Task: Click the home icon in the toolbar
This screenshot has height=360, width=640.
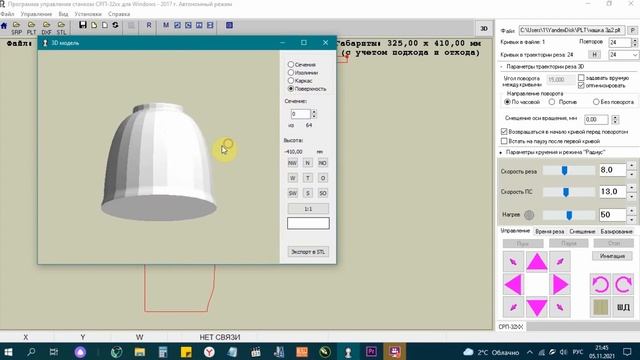Action: click(4, 26)
